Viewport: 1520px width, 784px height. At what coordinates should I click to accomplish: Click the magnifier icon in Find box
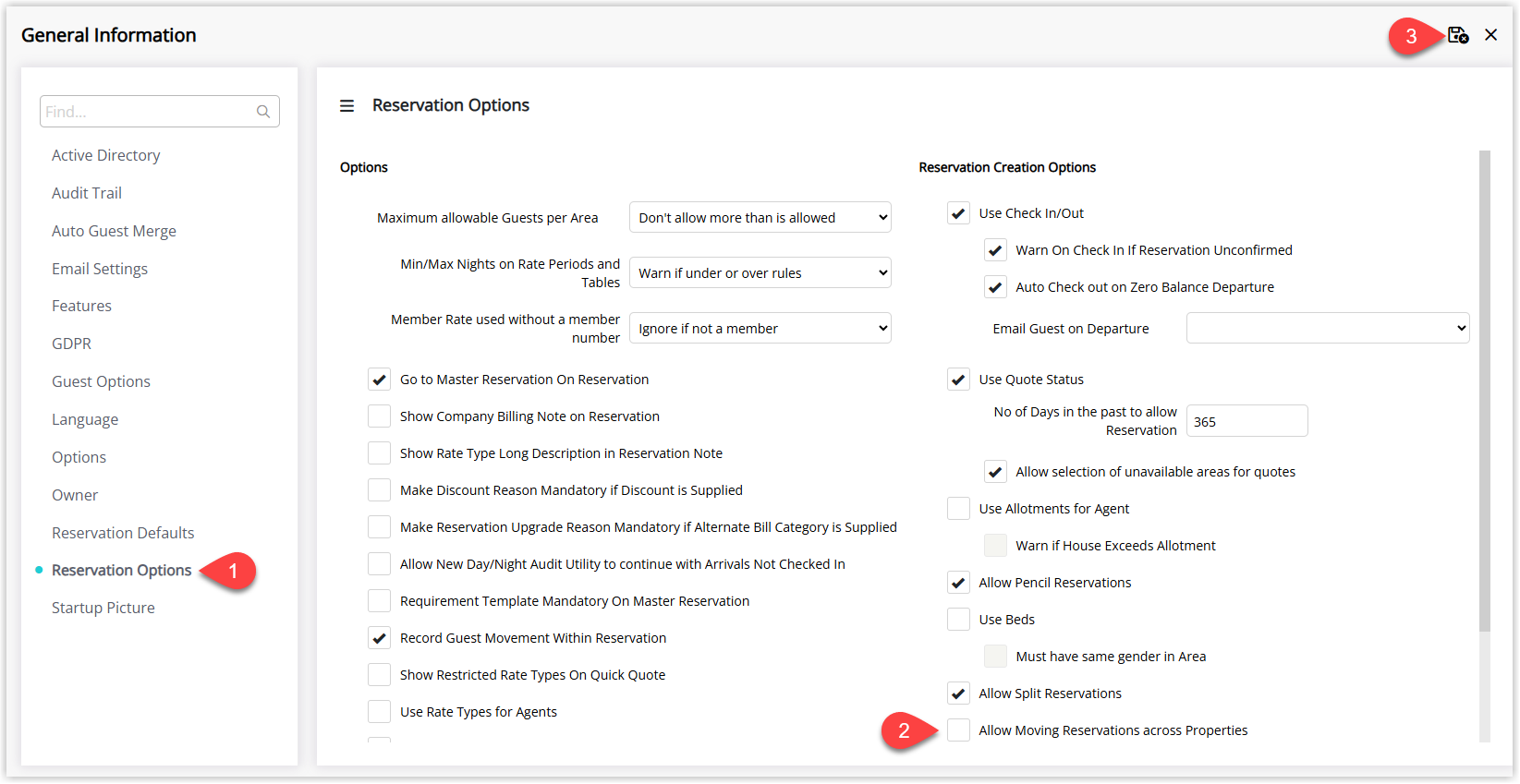[263, 112]
